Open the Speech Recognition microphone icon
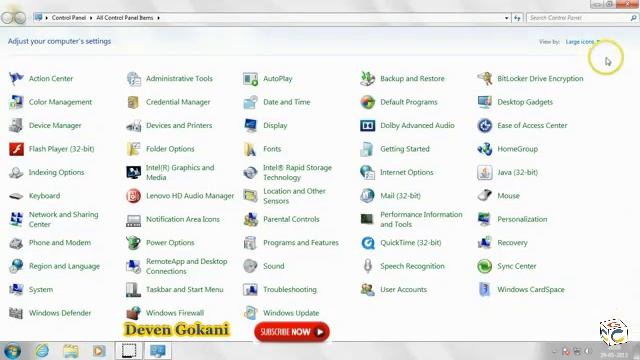Viewport: 640px width, 360px height. click(x=367, y=266)
